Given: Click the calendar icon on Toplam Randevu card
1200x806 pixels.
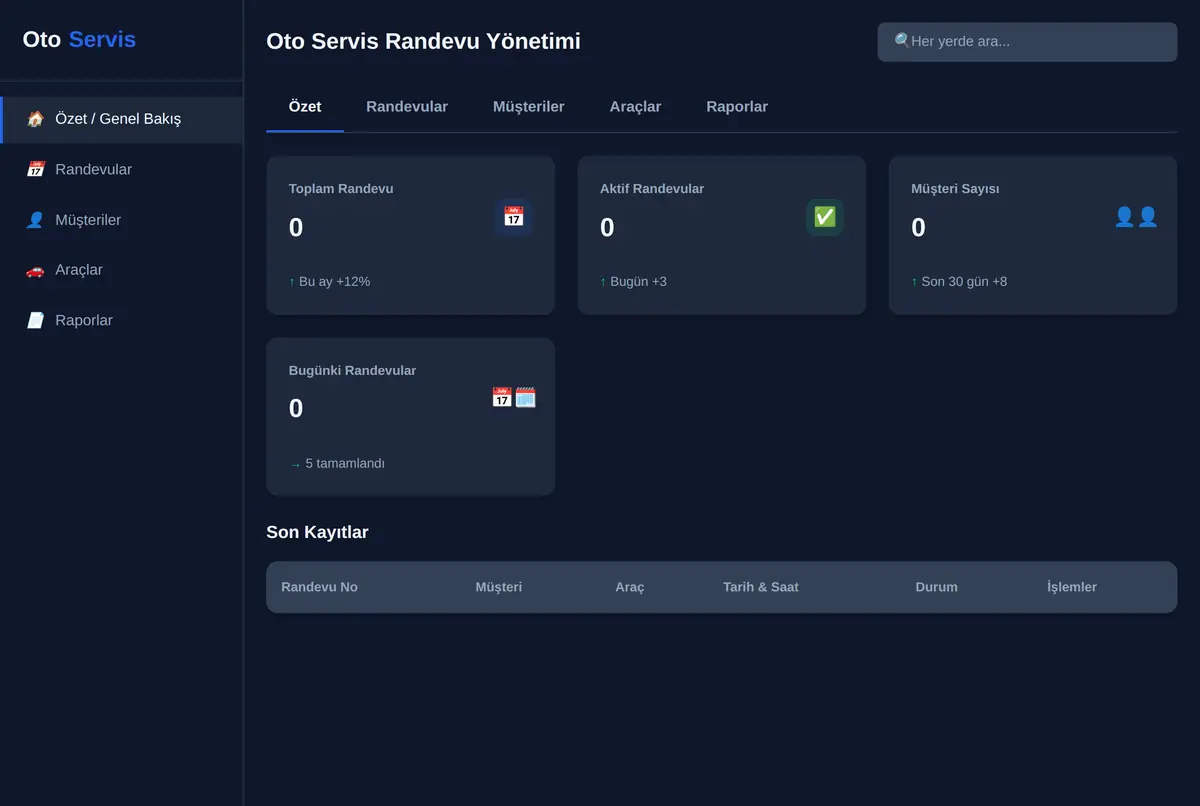Looking at the screenshot, I should click(514, 217).
